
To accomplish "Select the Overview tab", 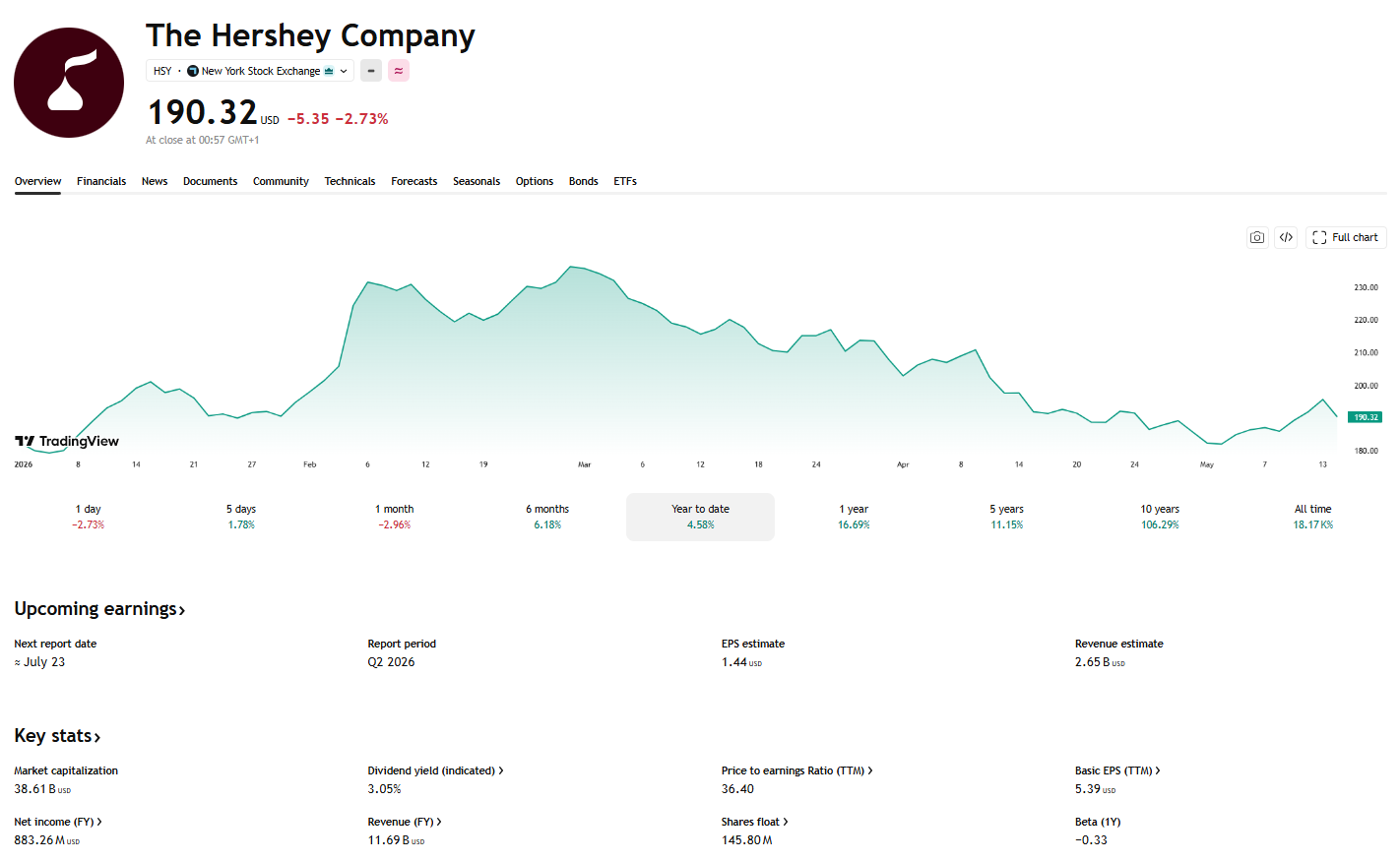I will (37, 181).
